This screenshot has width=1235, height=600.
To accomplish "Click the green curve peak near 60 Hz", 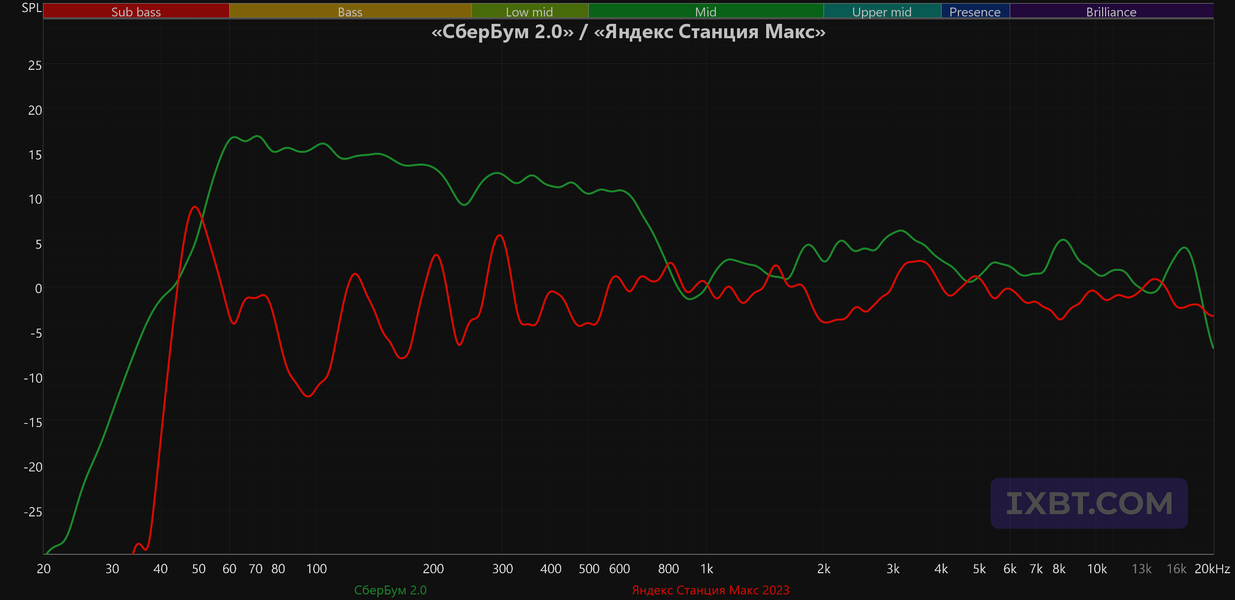I will point(235,137).
